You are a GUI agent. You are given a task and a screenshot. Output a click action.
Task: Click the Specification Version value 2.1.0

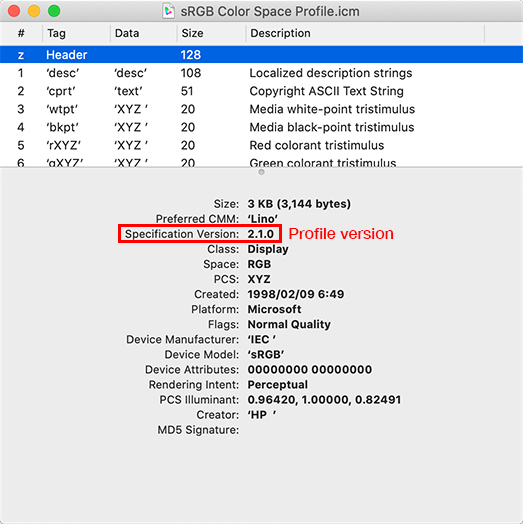pyautogui.click(x=261, y=234)
